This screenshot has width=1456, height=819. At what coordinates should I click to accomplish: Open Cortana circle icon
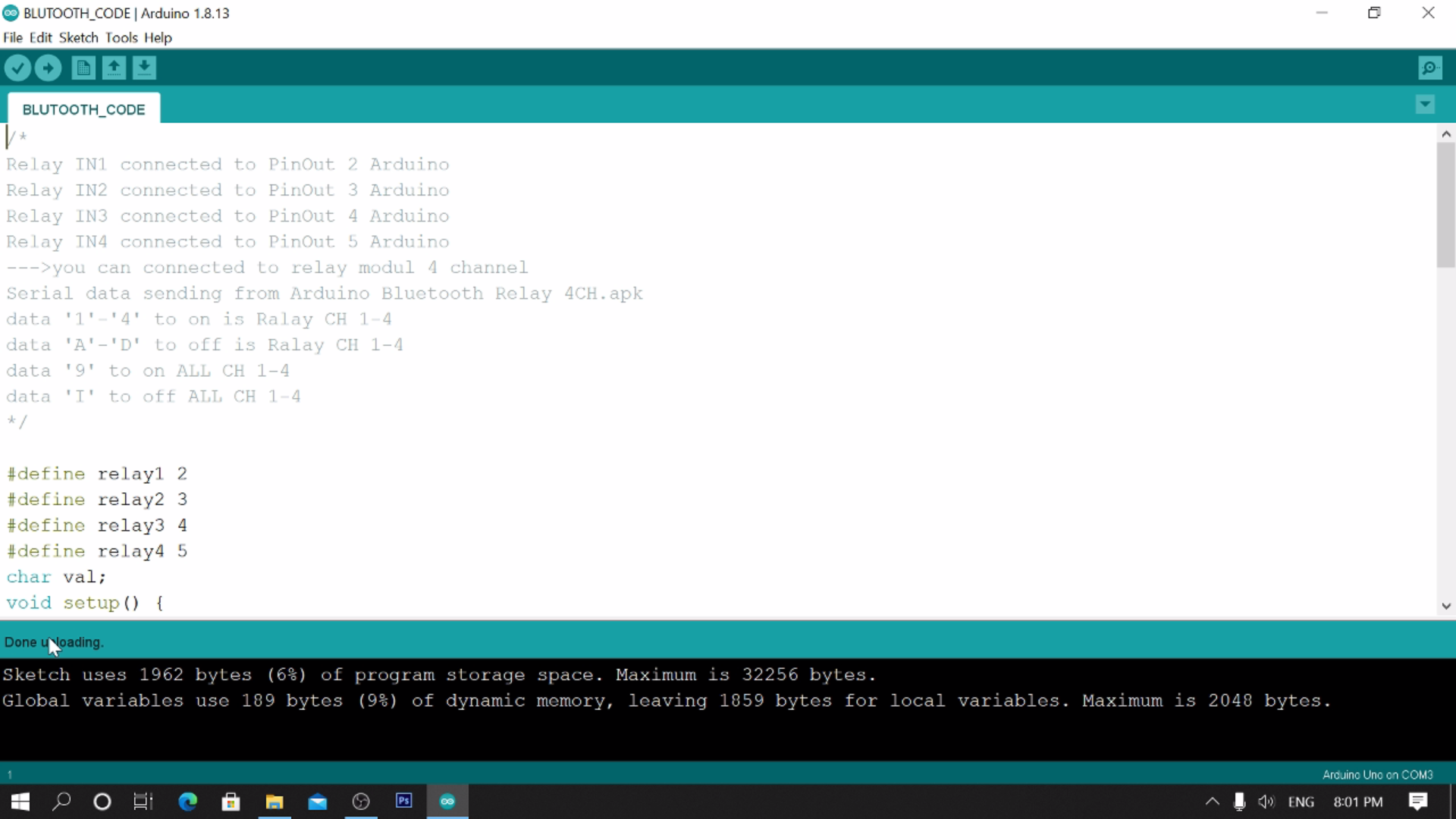[102, 802]
